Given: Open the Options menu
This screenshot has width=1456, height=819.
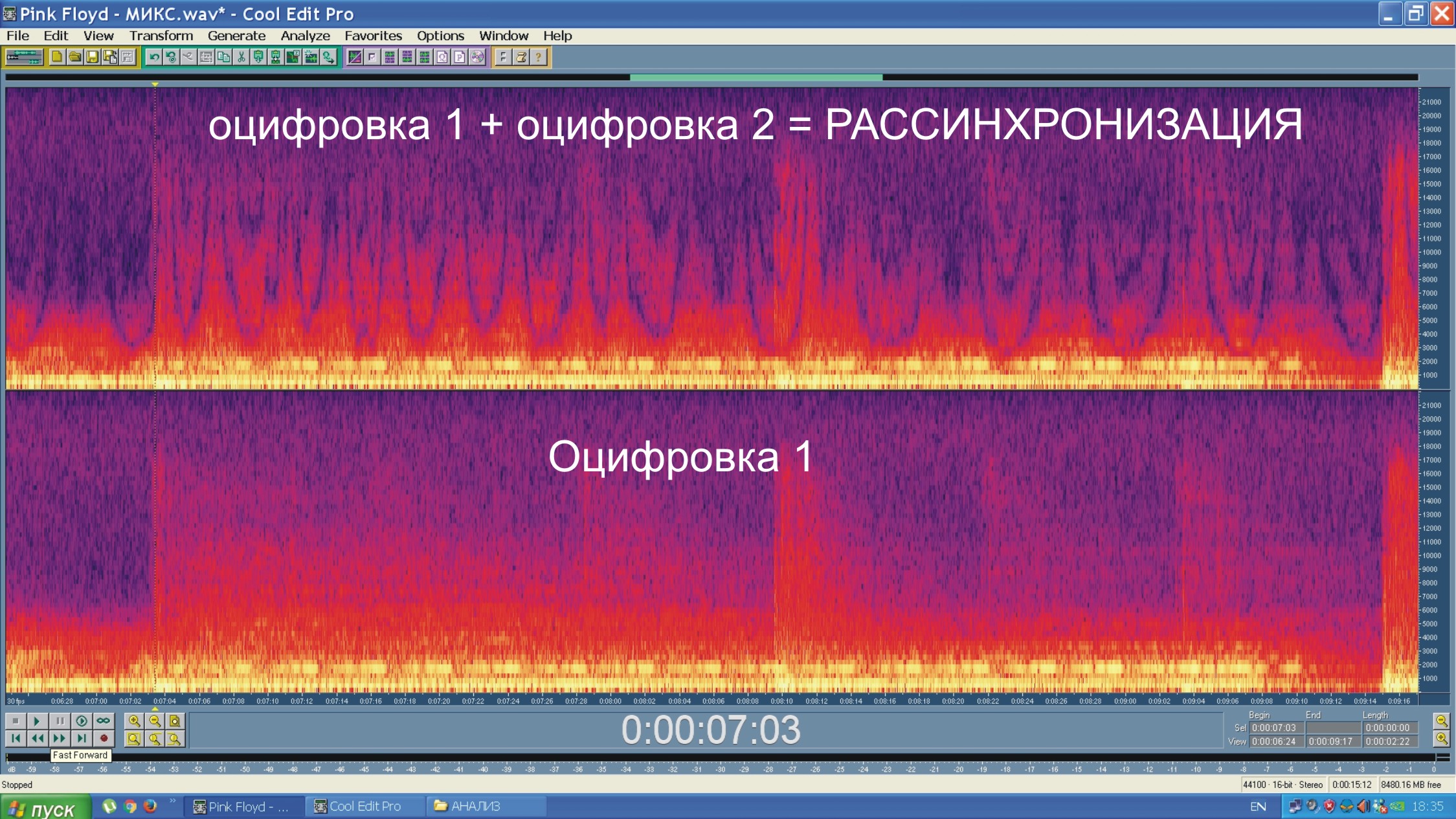Looking at the screenshot, I should pos(440,36).
